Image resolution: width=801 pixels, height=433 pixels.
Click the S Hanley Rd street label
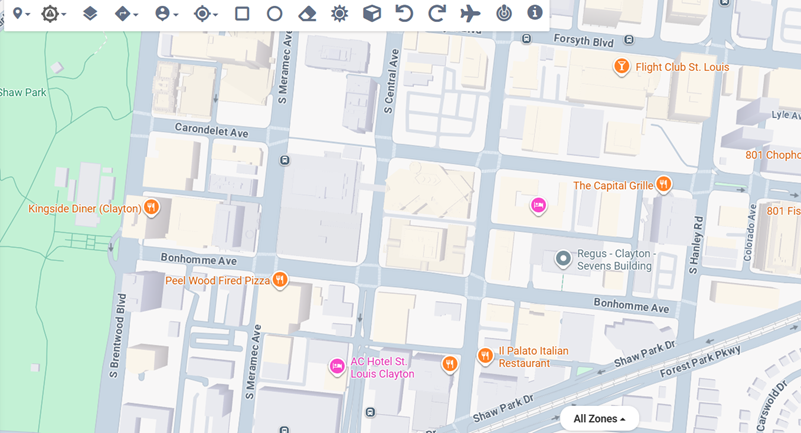pyautogui.click(x=696, y=245)
